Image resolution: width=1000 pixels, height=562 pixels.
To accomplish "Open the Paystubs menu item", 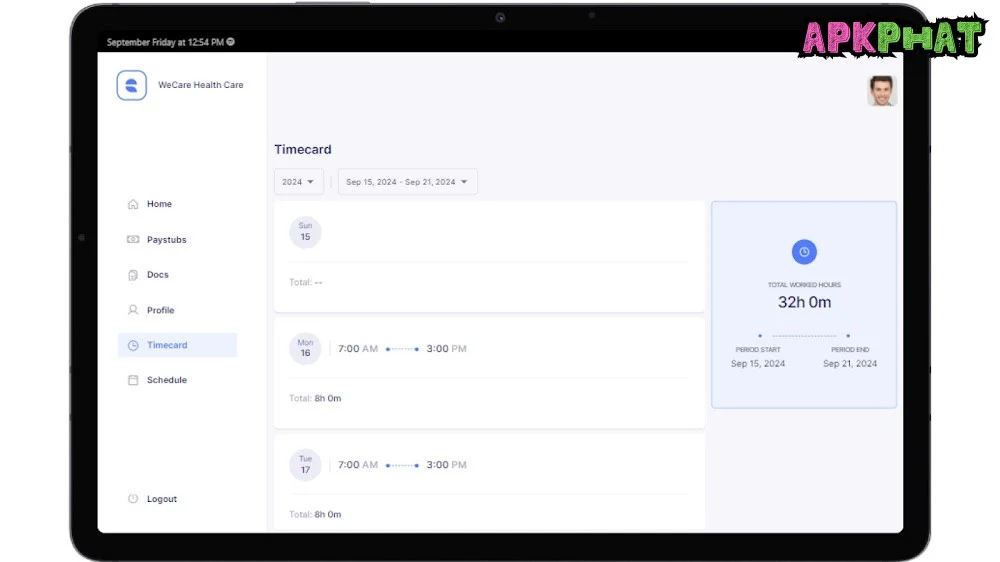I will click(166, 240).
